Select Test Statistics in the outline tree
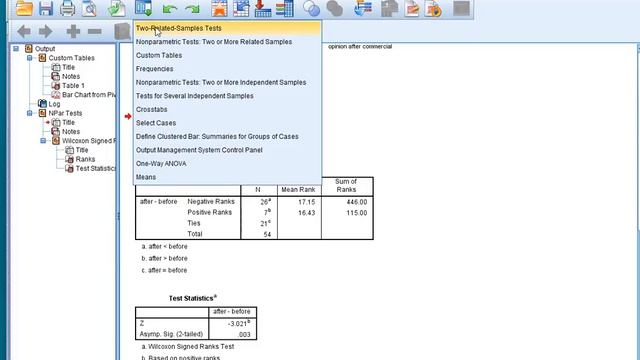The width and height of the screenshot is (640, 360). (x=96, y=168)
